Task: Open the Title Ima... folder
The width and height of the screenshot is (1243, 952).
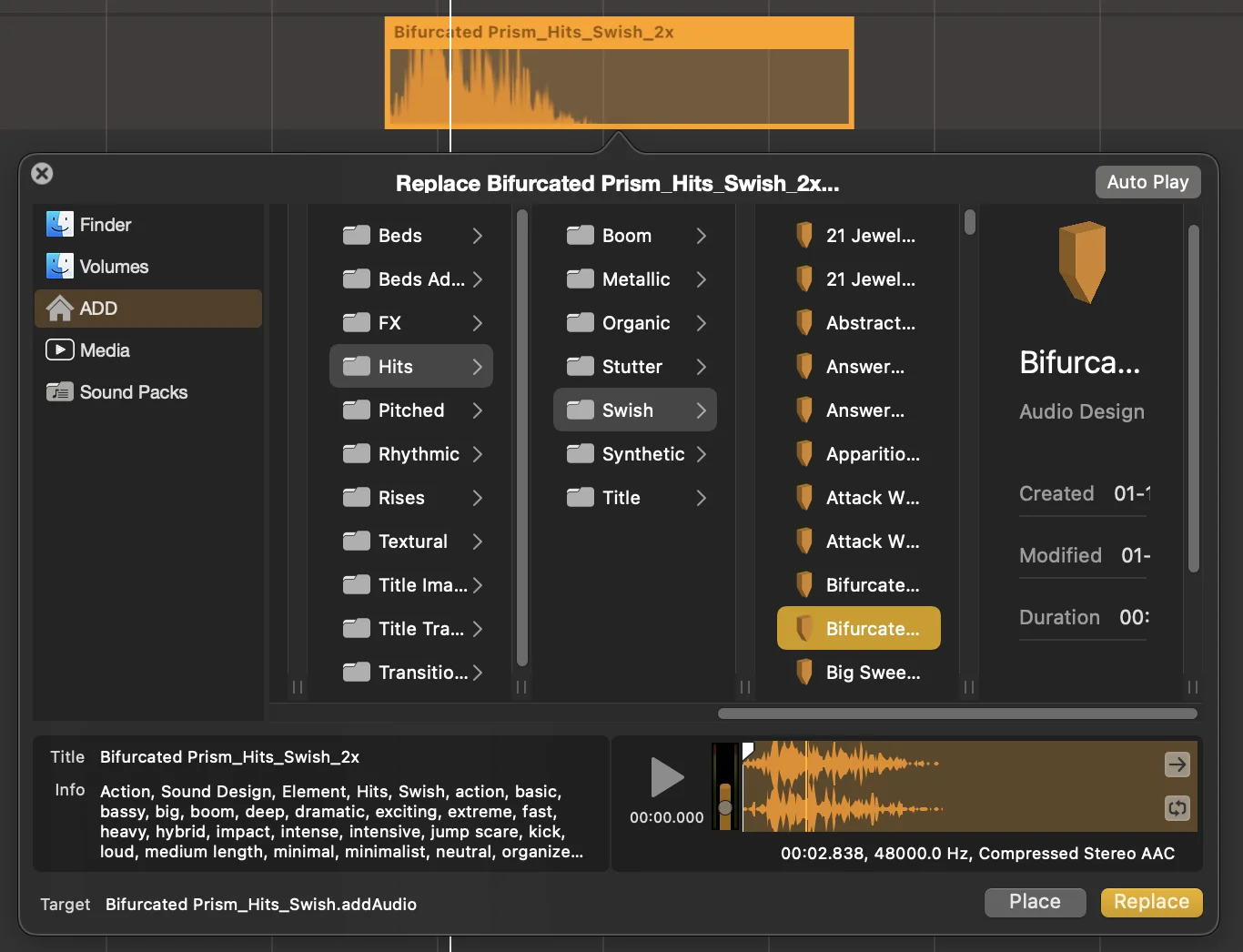Action: tap(411, 585)
